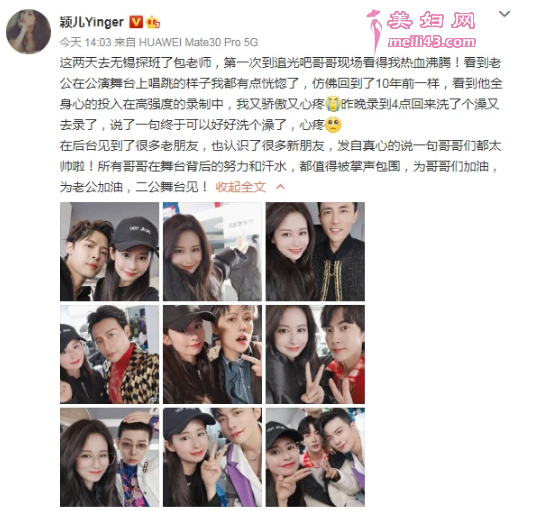Click the orange V verified badge
The height and width of the screenshot is (511, 533).
pyautogui.click(x=136, y=22)
